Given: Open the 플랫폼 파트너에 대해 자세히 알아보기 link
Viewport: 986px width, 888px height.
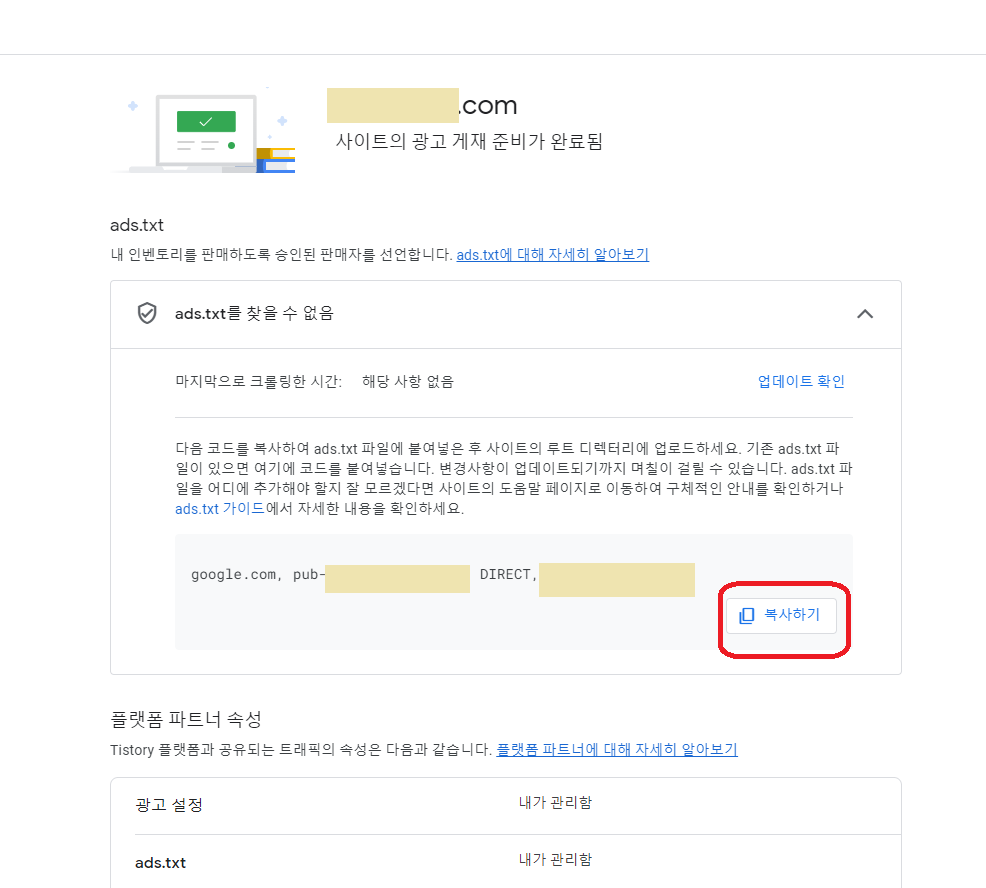Looking at the screenshot, I should 614,748.
